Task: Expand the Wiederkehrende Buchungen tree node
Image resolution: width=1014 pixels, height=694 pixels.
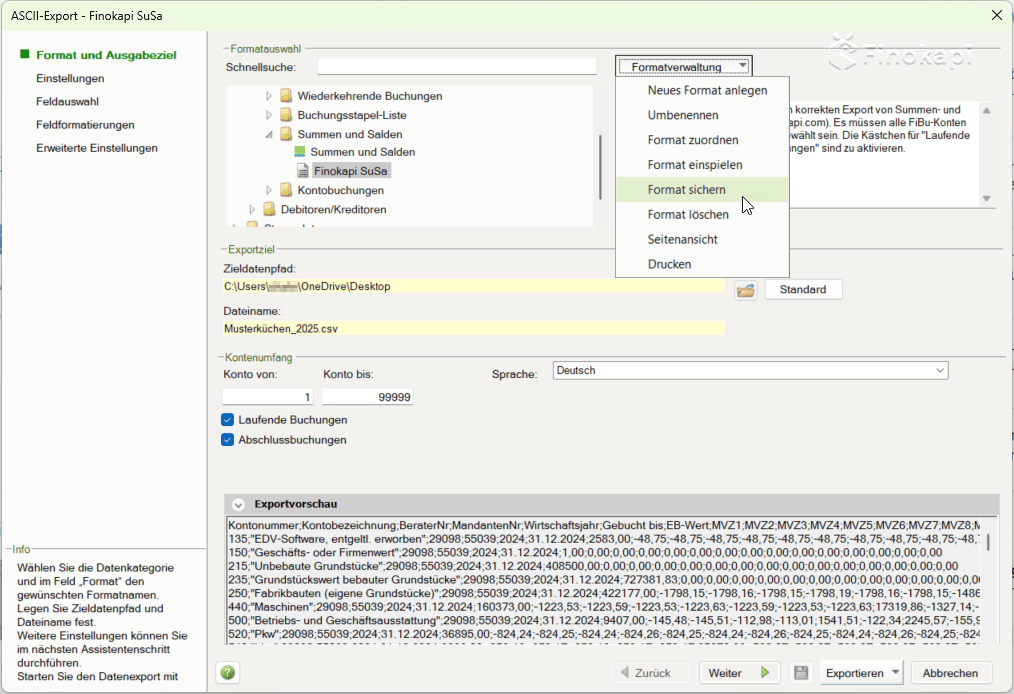Action: (269, 96)
